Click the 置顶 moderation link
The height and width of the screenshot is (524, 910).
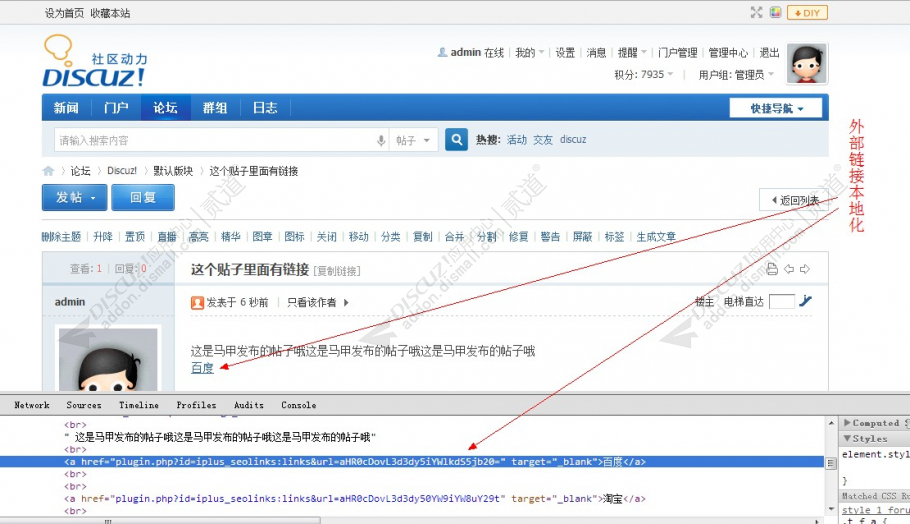tap(135, 237)
